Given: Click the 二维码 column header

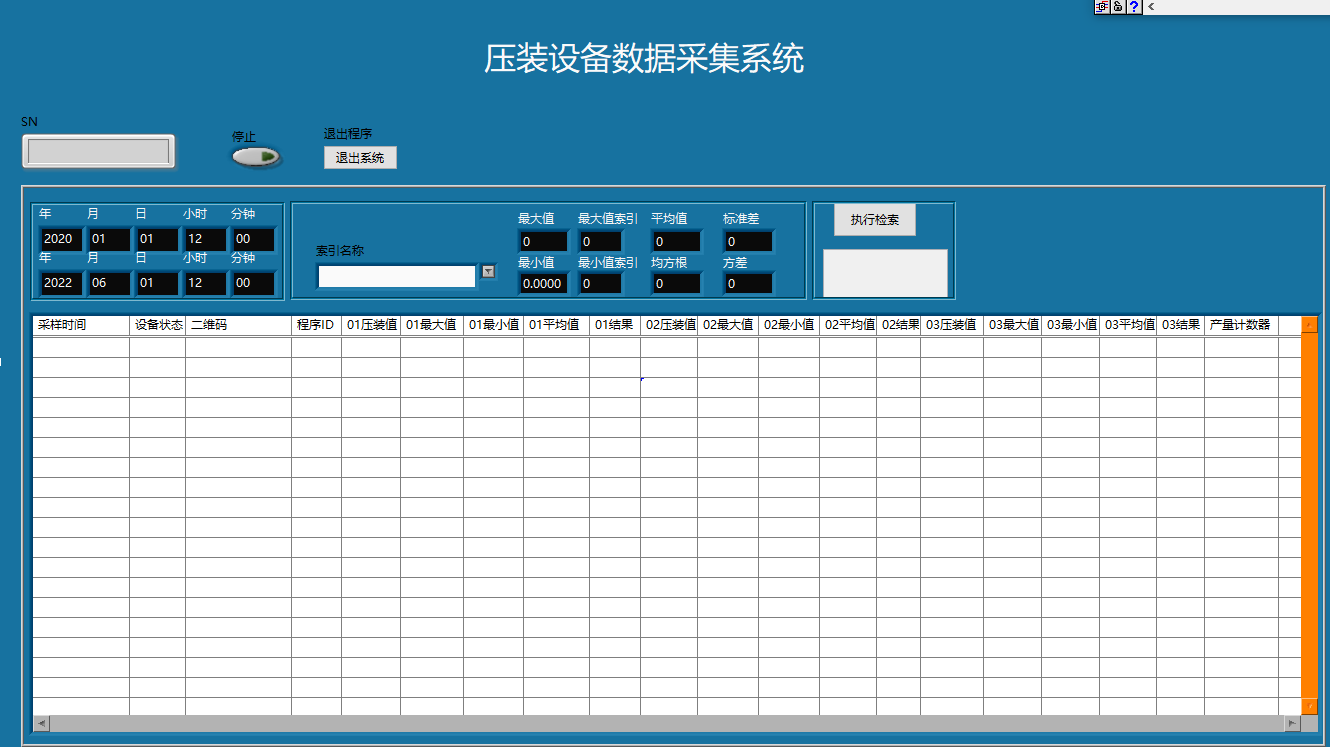Looking at the screenshot, I should 238,325.
